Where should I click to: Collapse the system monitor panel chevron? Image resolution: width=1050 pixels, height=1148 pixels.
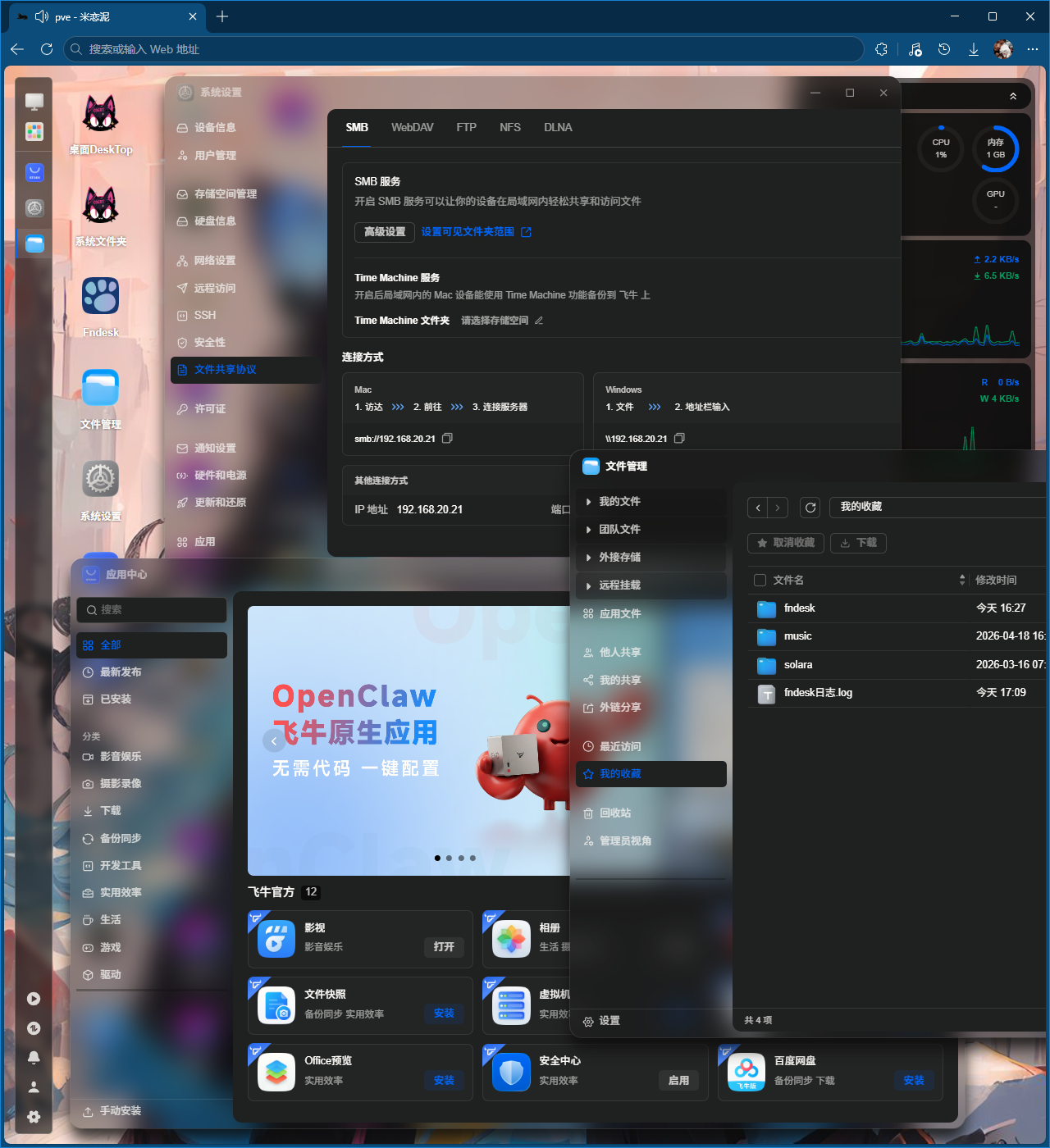pyautogui.click(x=1011, y=95)
